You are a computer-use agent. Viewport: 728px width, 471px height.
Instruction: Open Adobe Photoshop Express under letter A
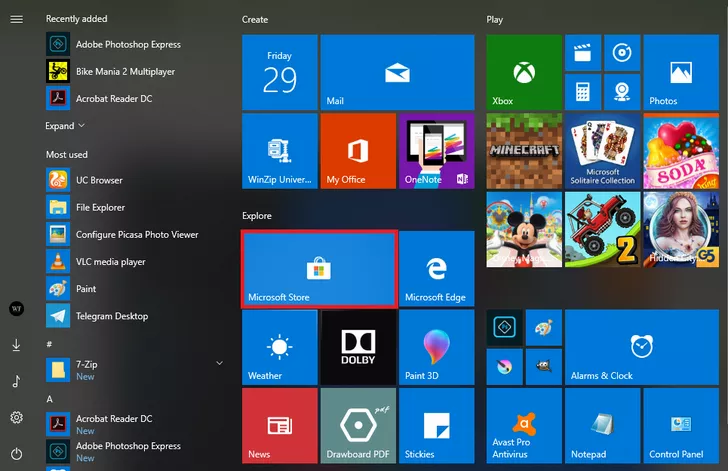[x=135, y=451]
